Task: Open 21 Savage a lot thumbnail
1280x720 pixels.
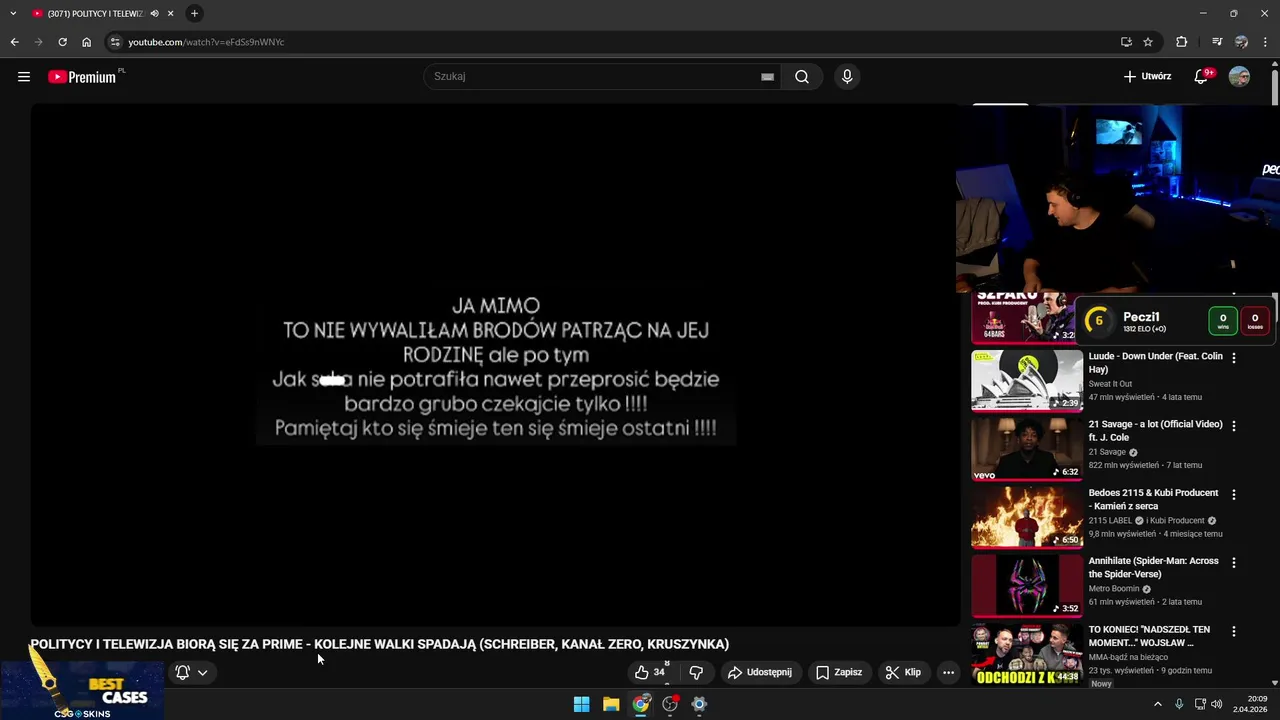Action: click(x=1027, y=448)
